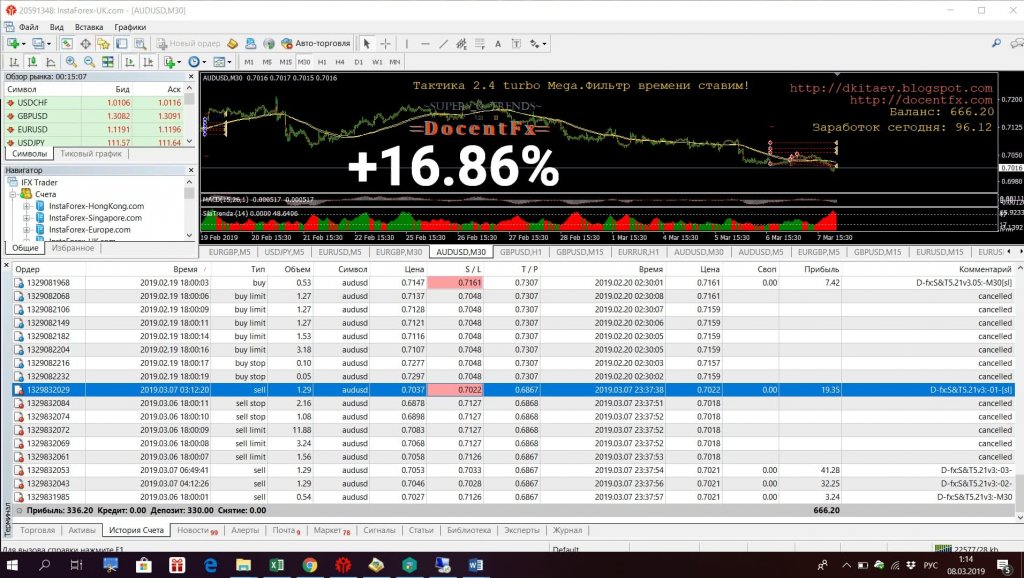Open the Periods clock dropdown arrow
The width and height of the screenshot is (1024, 578).
point(204,62)
